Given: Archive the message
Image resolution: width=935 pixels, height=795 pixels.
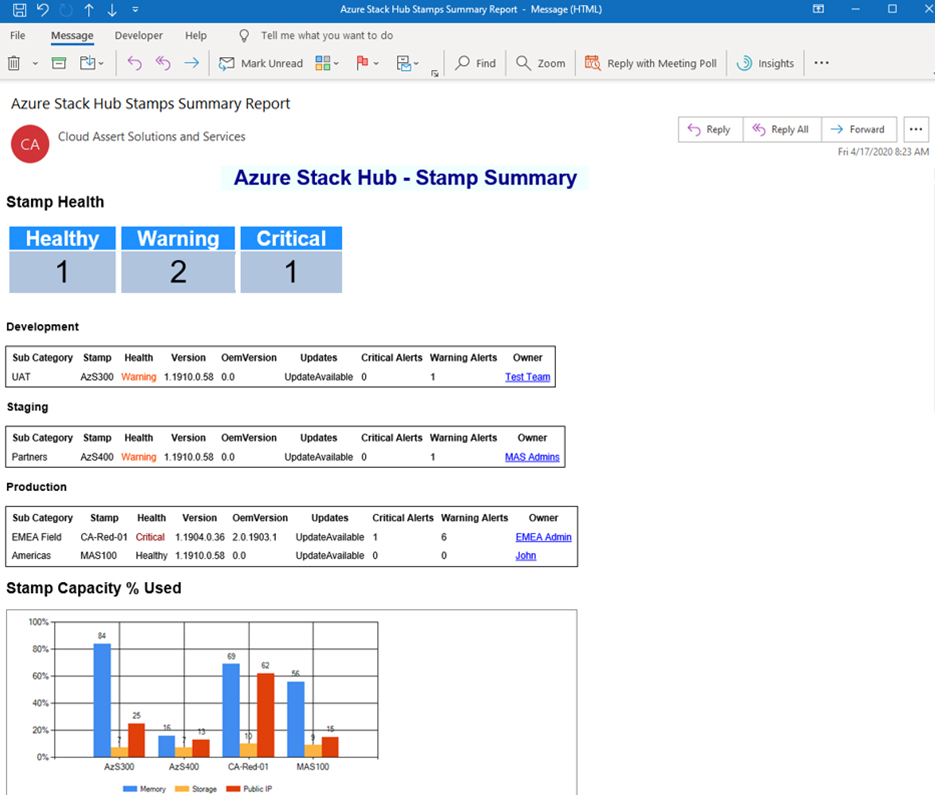Looking at the screenshot, I should [58, 63].
